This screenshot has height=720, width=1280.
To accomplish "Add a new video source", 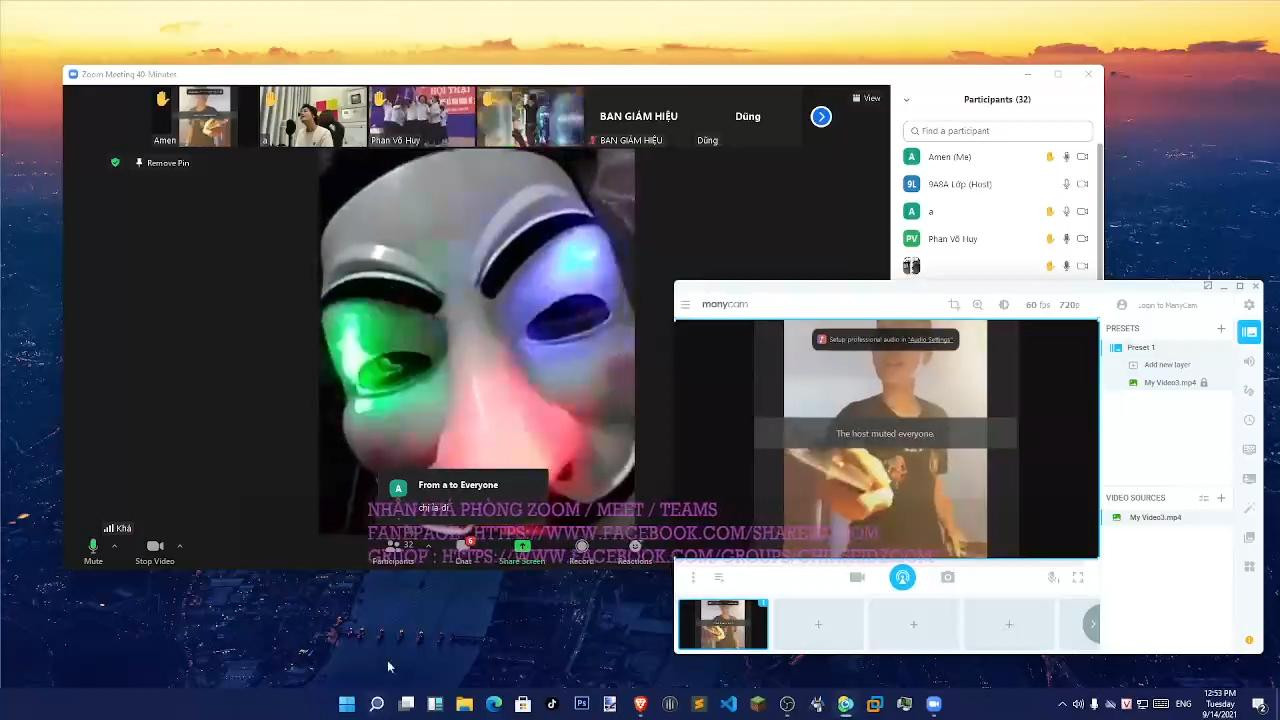I will [x=1221, y=498].
